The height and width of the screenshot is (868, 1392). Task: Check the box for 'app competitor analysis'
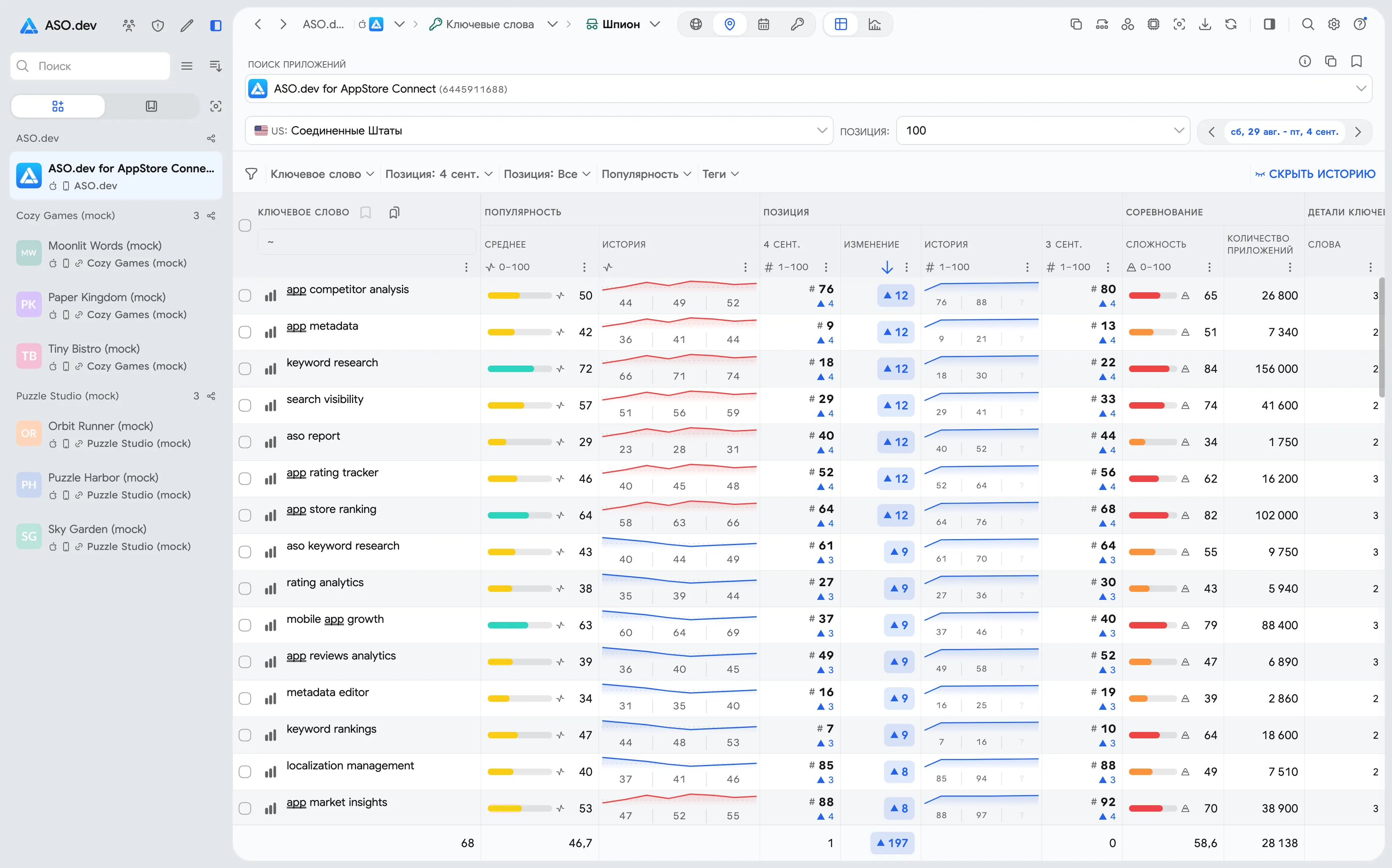coord(245,296)
